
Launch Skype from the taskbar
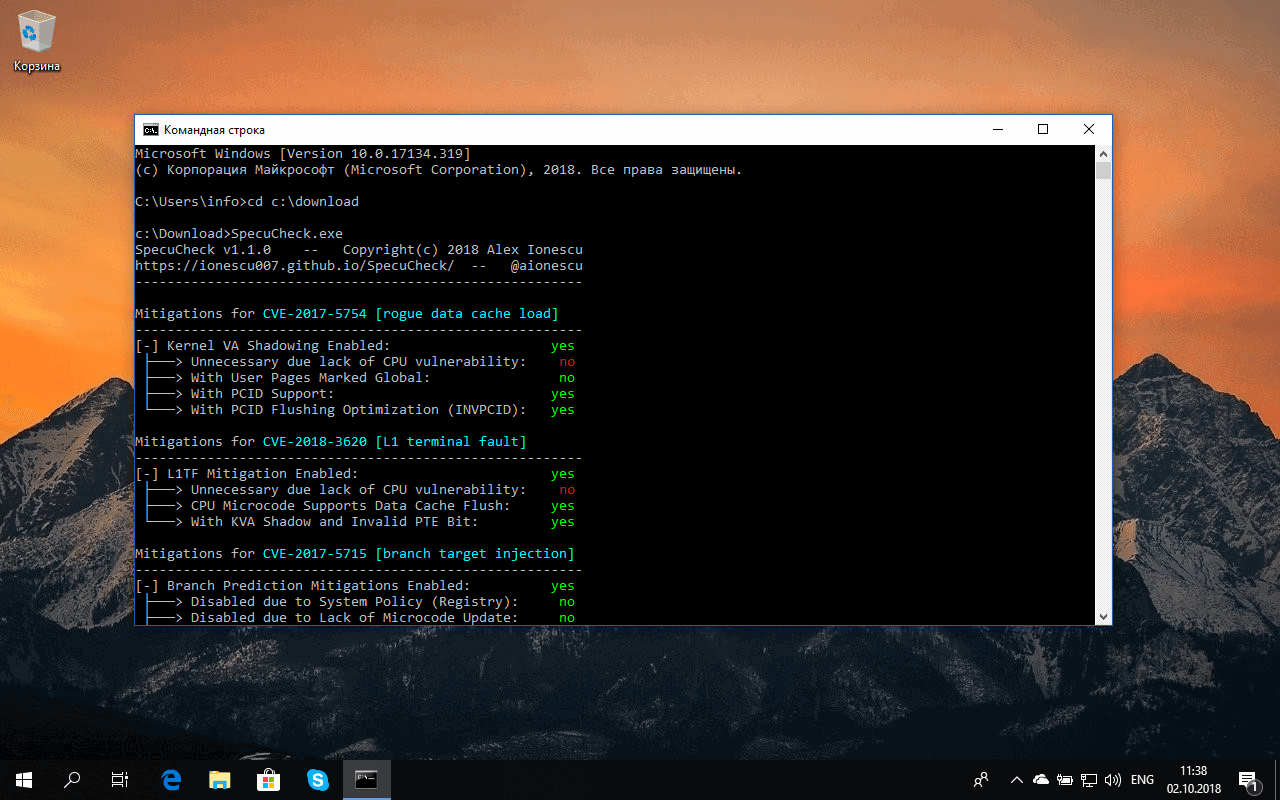[318, 780]
